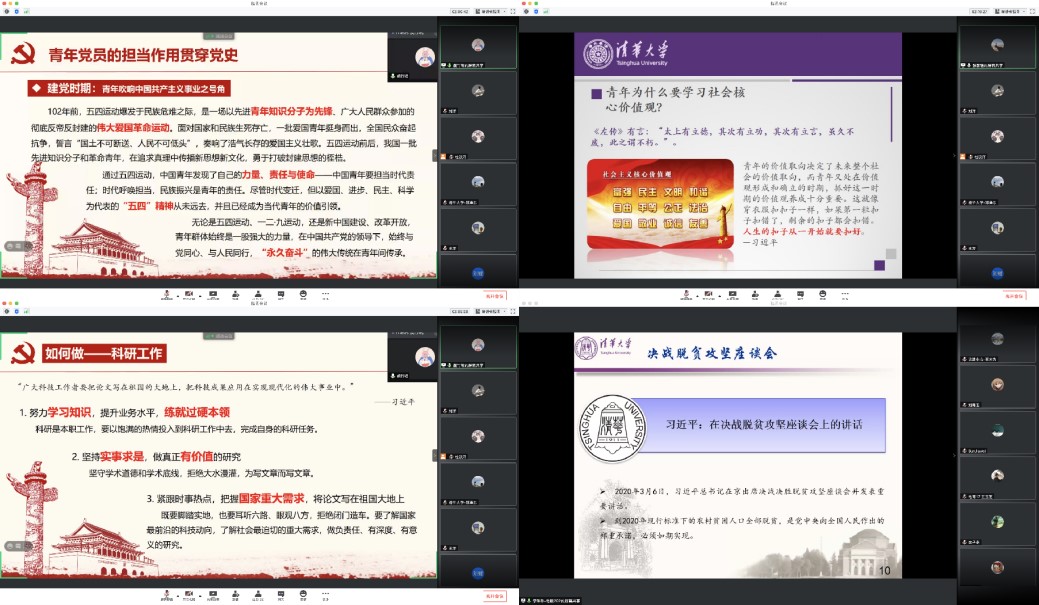Screen dimensions: 1039x605
Task: Mute microphone in toolbar below 青年党员 slide
Action: (x=165, y=294)
